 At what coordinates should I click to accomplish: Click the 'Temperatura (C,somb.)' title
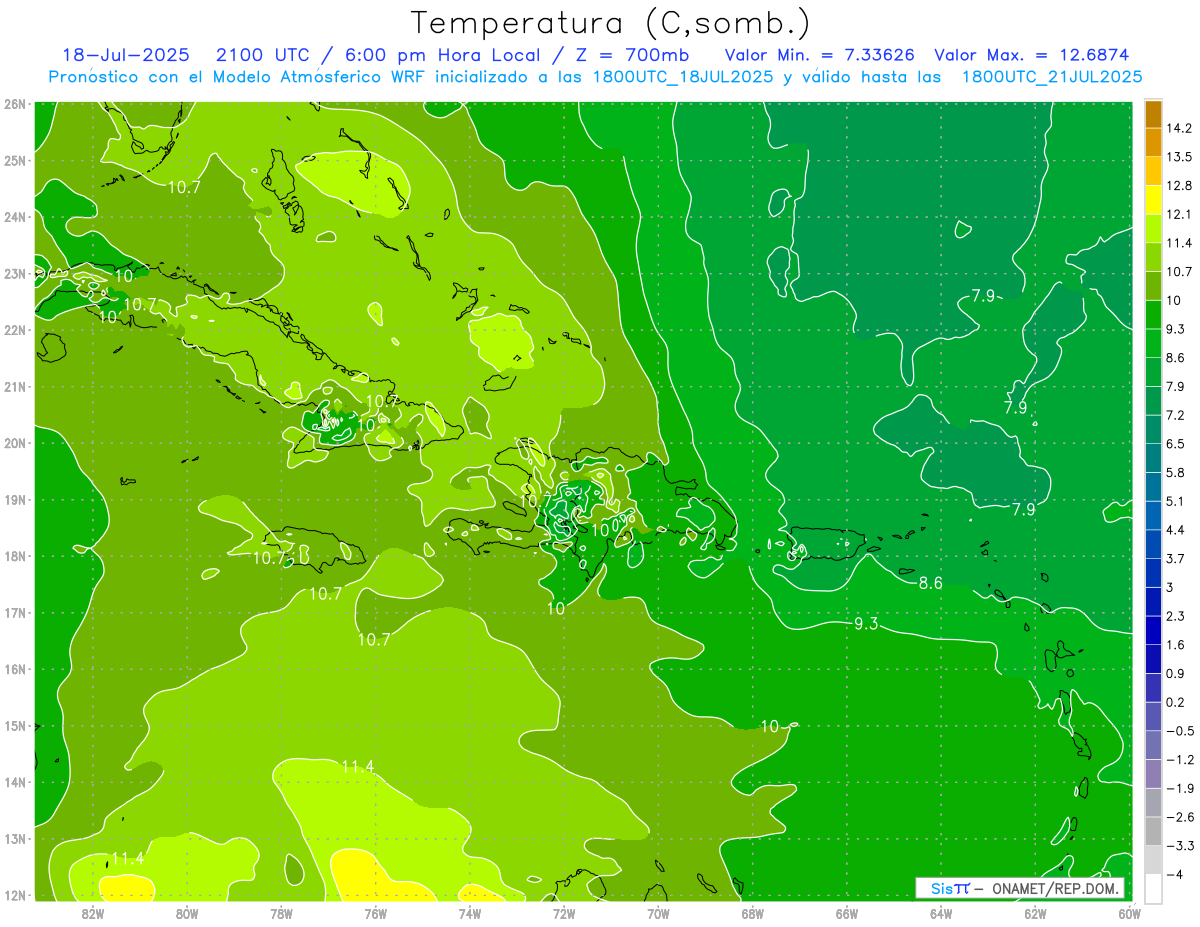[611, 23]
